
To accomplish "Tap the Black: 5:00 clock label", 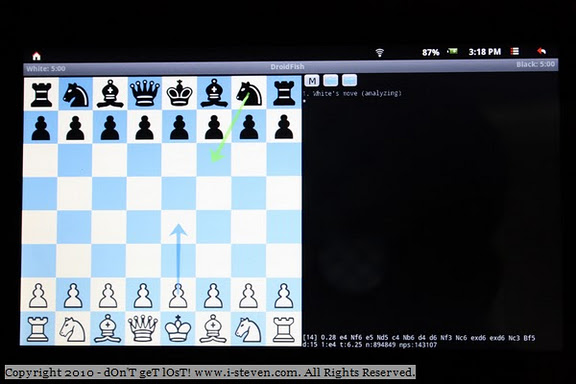I will (535, 64).
